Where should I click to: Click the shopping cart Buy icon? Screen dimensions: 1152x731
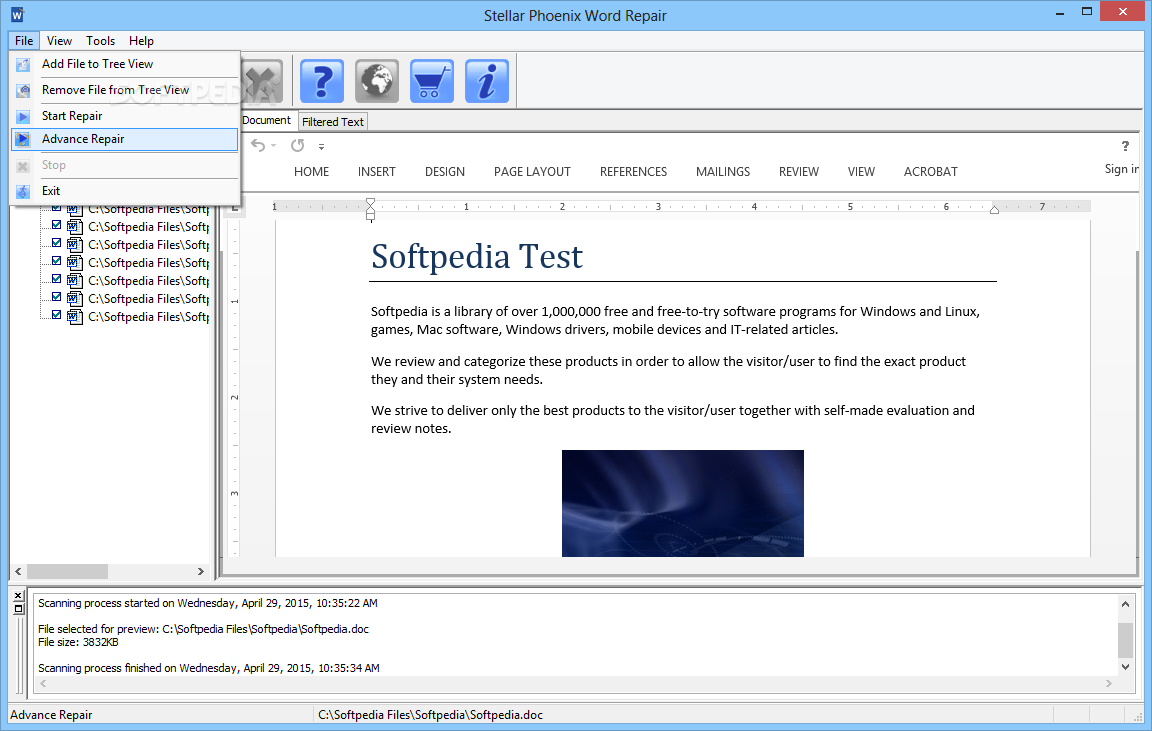[432, 81]
